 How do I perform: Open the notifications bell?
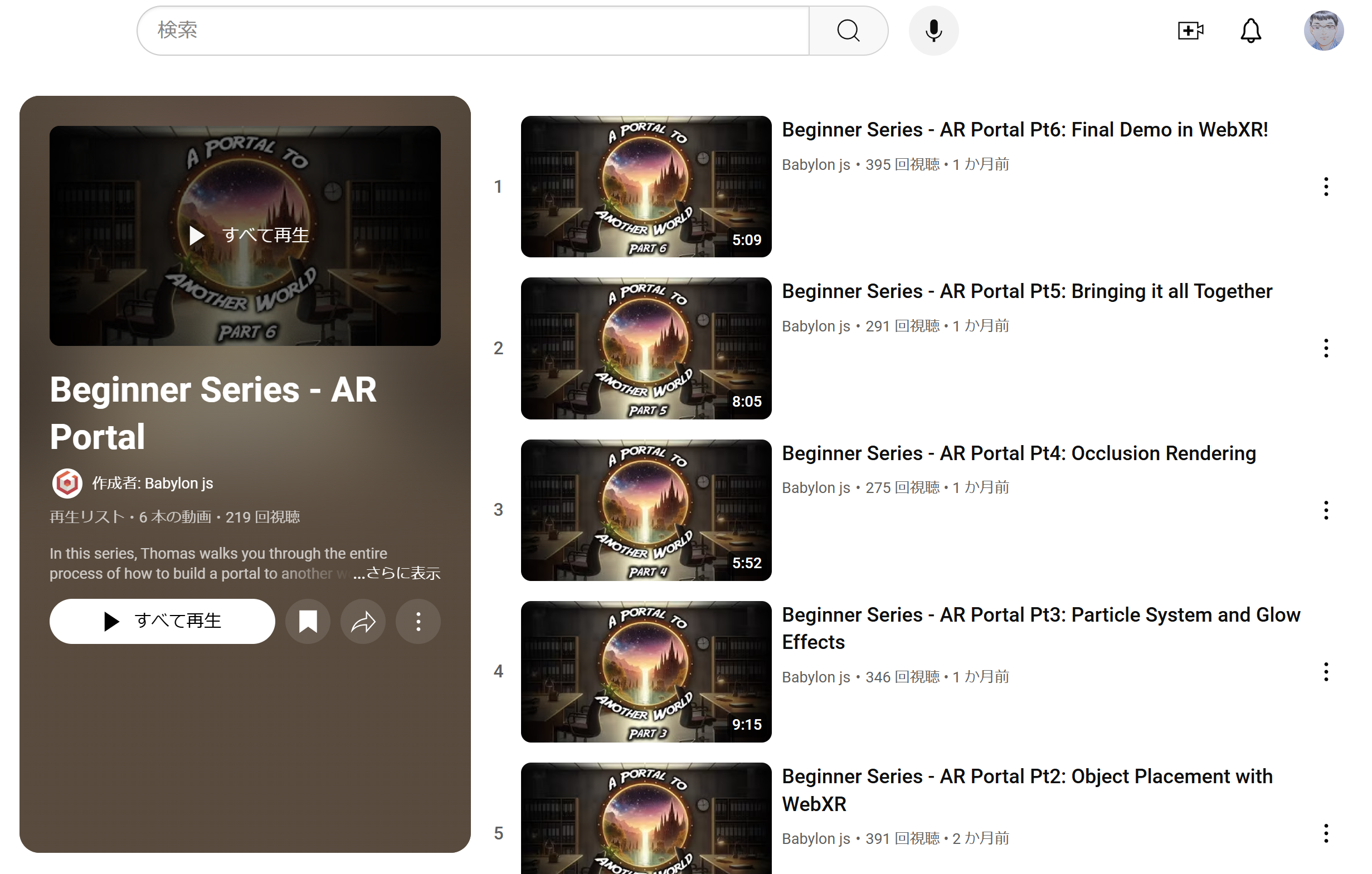pos(1250,31)
